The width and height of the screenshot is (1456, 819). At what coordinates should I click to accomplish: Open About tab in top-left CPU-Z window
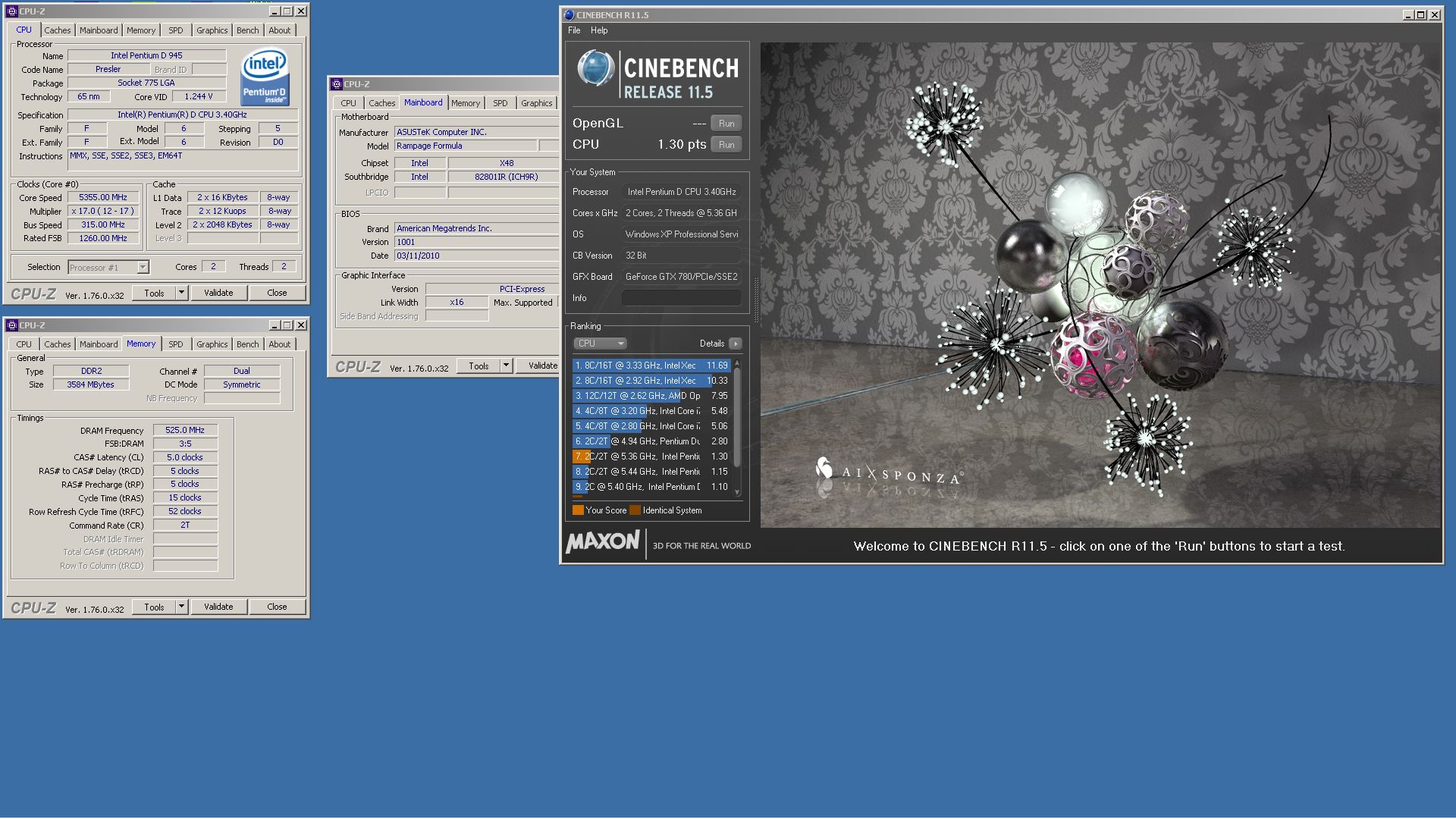280,30
